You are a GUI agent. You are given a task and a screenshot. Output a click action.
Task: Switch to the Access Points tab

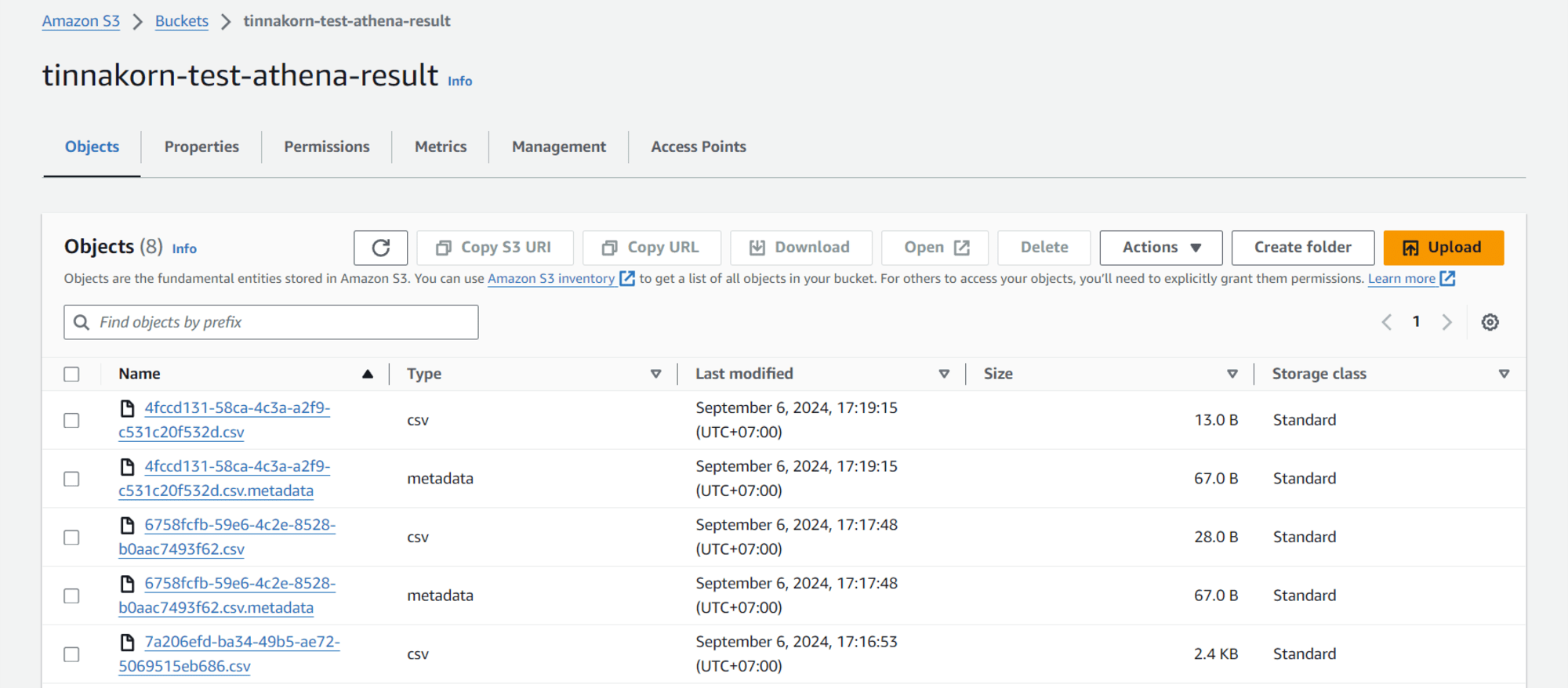pyautogui.click(x=699, y=147)
